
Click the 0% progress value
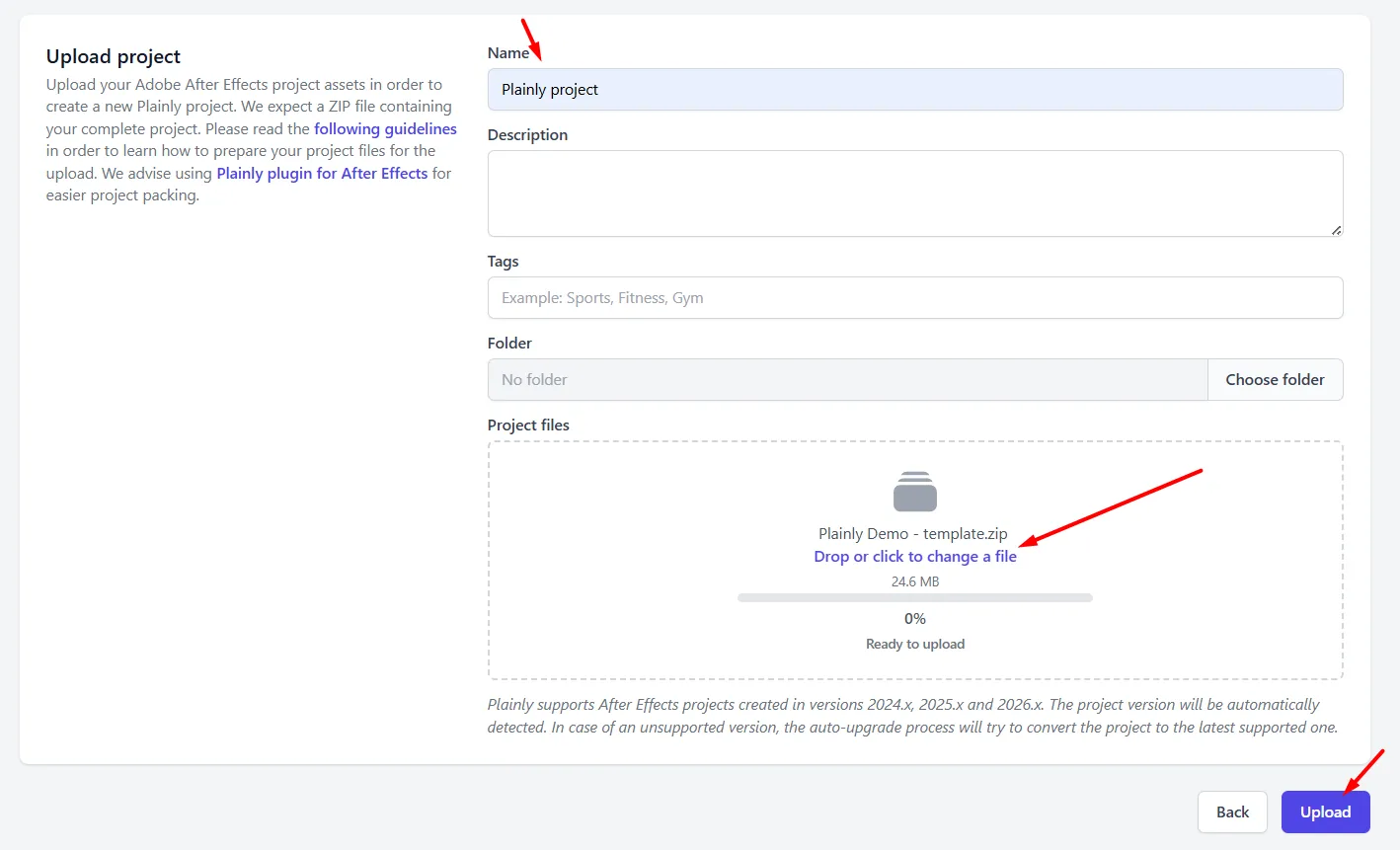(914, 619)
